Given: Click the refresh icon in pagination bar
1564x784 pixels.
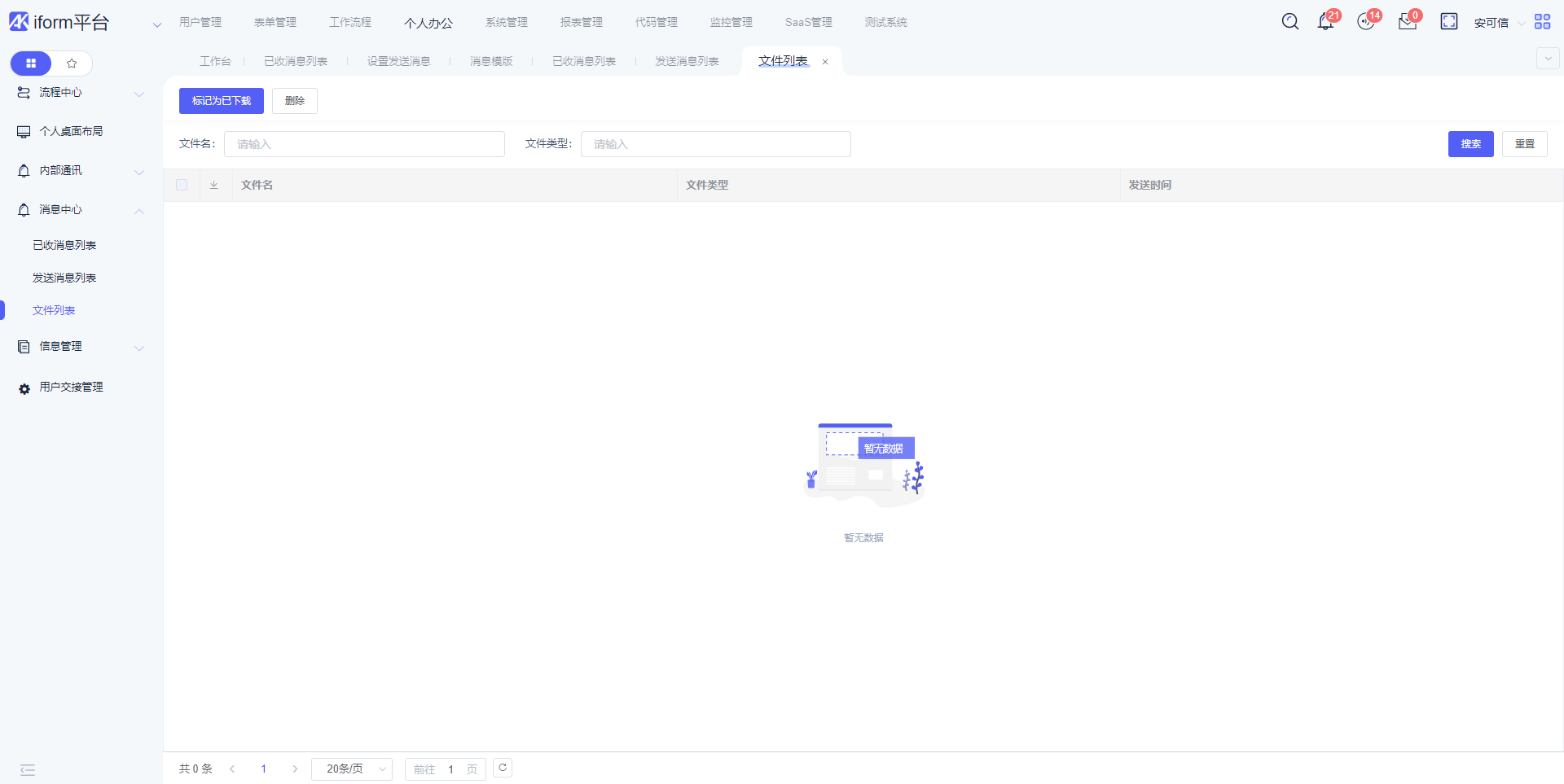Looking at the screenshot, I should 503,768.
